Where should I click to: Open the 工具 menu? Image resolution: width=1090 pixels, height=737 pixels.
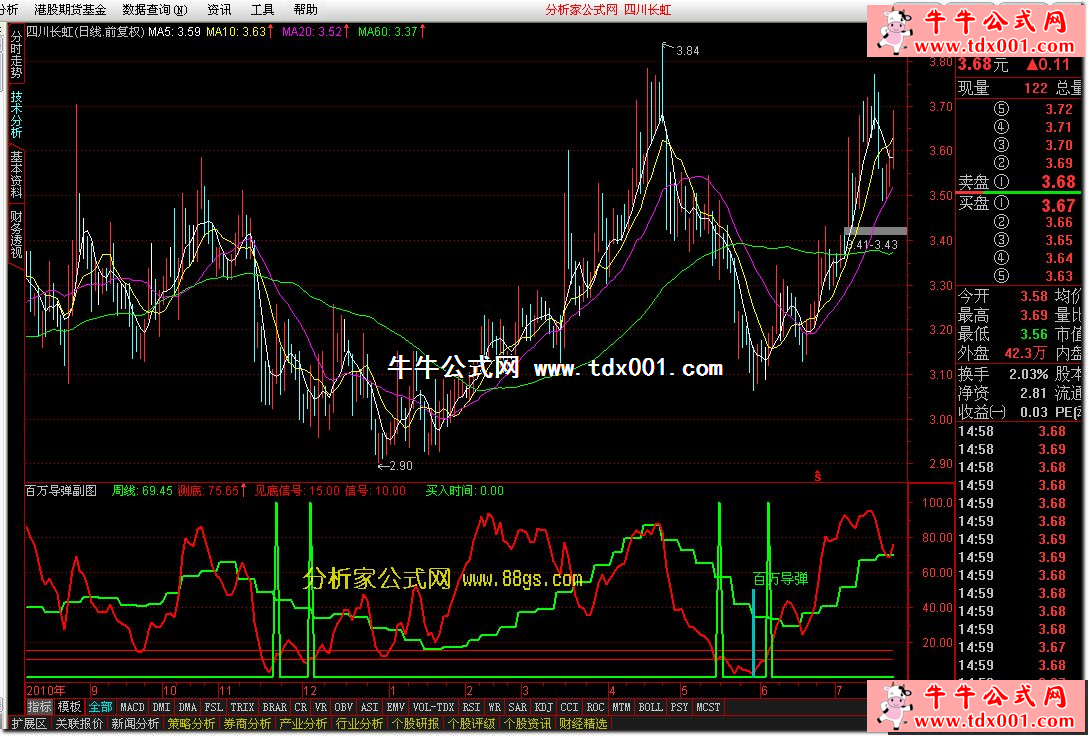point(262,9)
